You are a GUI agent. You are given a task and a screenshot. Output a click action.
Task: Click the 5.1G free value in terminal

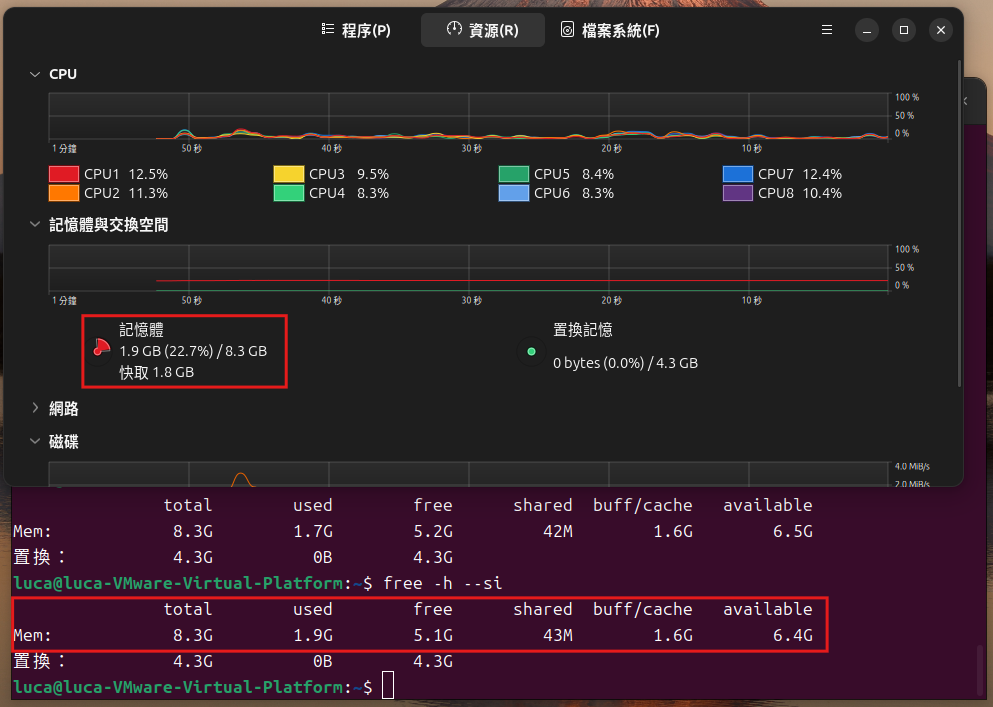[x=433, y=635]
